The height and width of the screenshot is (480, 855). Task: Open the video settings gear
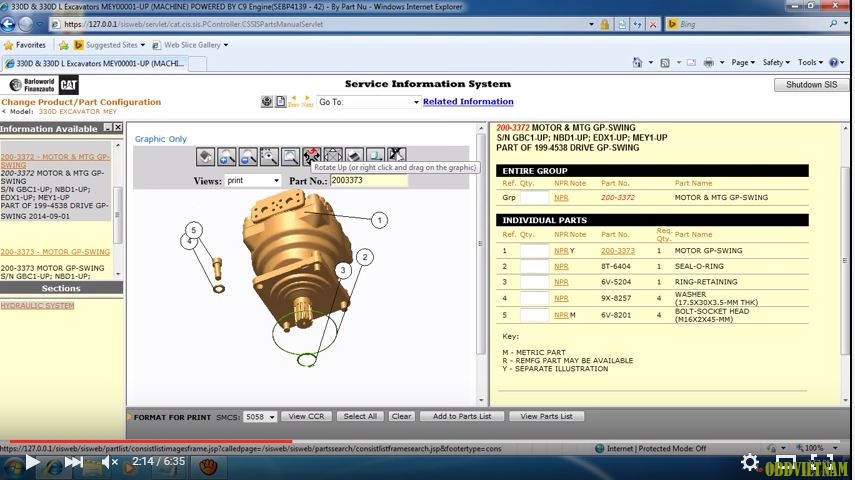click(x=749, y=462)
